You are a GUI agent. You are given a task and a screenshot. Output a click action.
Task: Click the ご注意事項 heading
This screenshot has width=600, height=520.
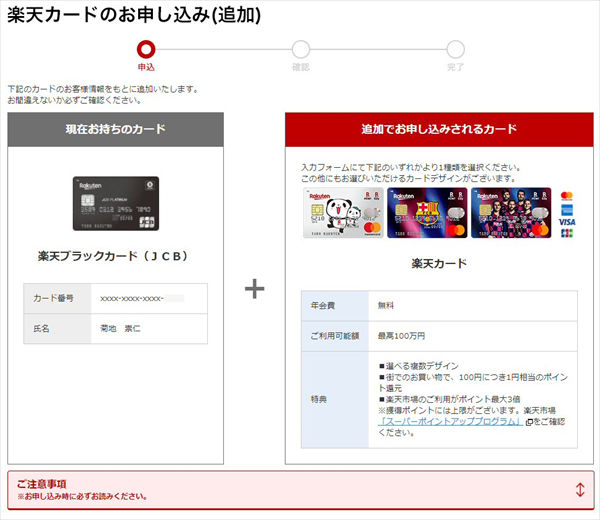(41, 484)
